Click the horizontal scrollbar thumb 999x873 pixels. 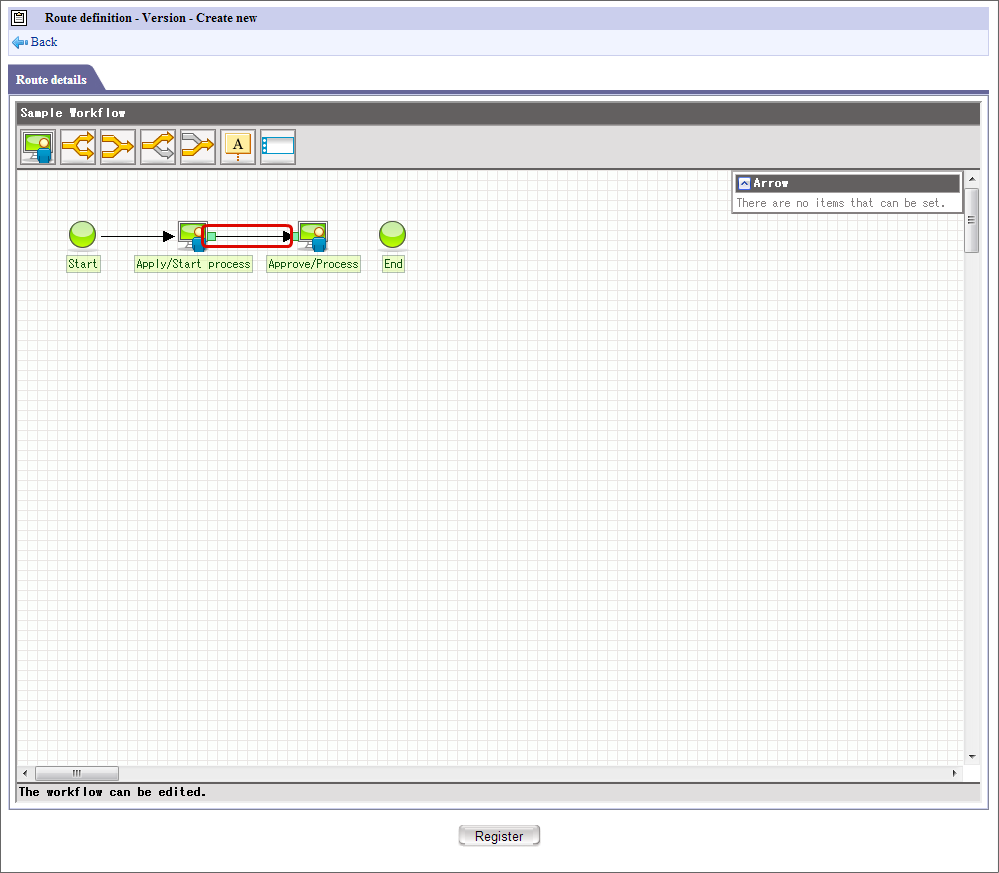[76, 773]
